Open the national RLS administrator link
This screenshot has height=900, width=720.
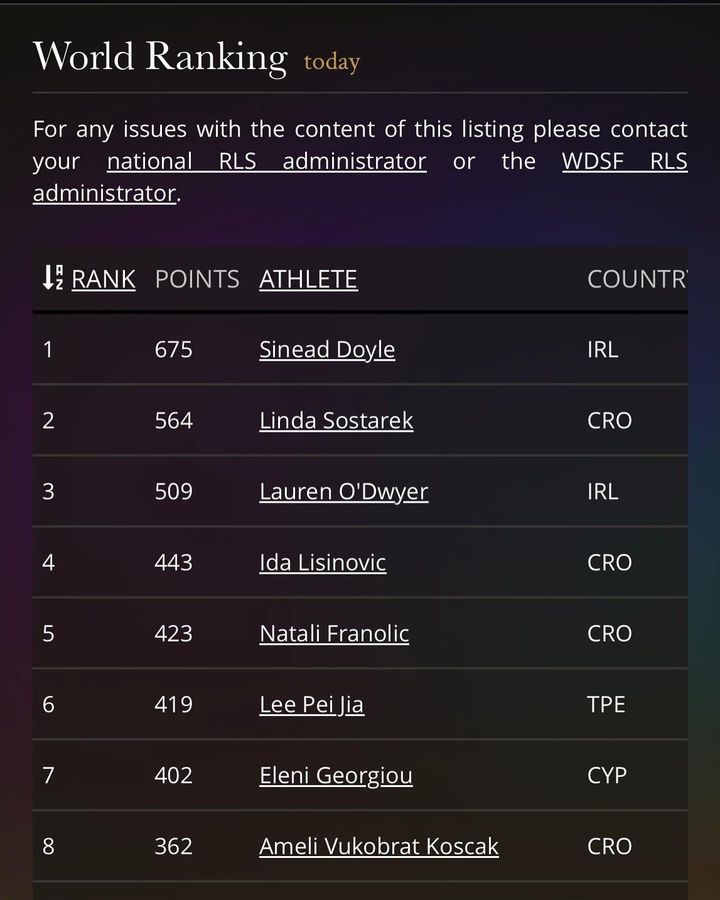point(266,161)
